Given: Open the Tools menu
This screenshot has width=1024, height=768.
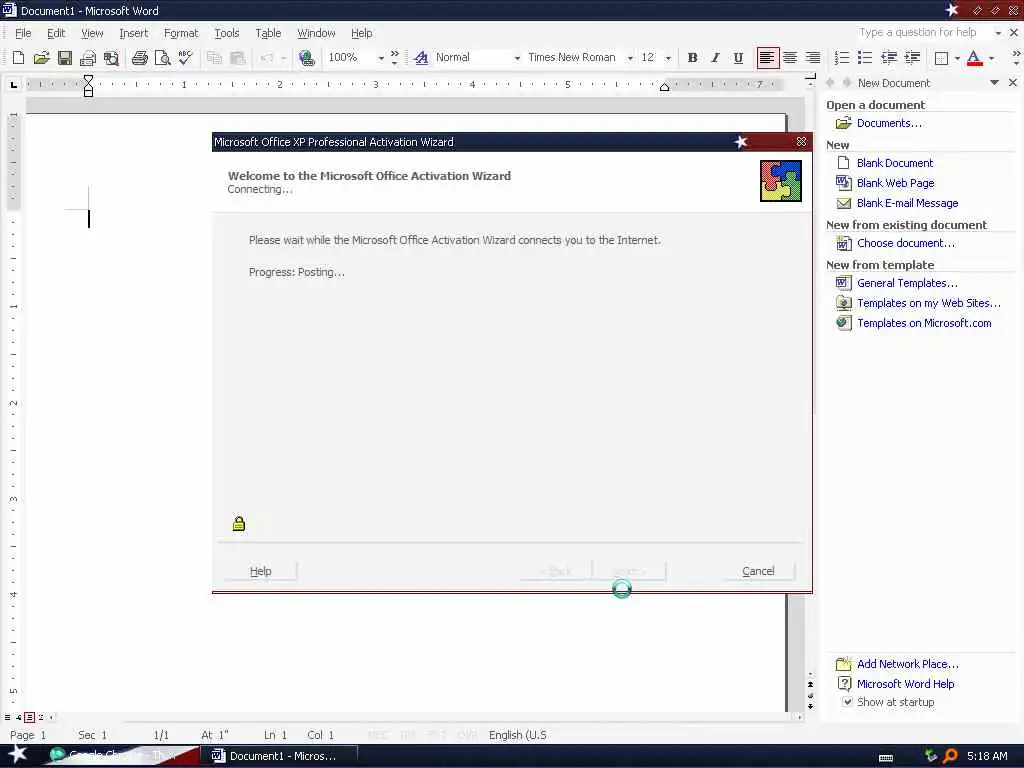Looking at the screenshot, I should point(227,33).
